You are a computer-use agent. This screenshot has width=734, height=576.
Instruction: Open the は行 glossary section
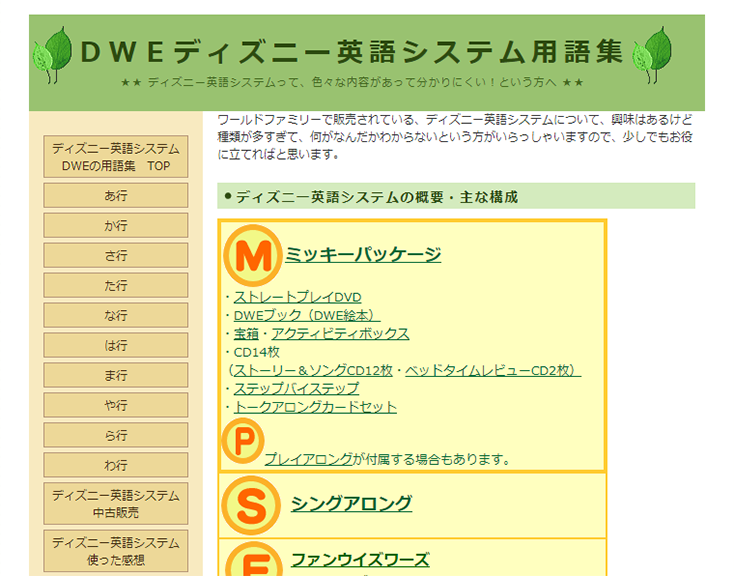coord(116,345)
